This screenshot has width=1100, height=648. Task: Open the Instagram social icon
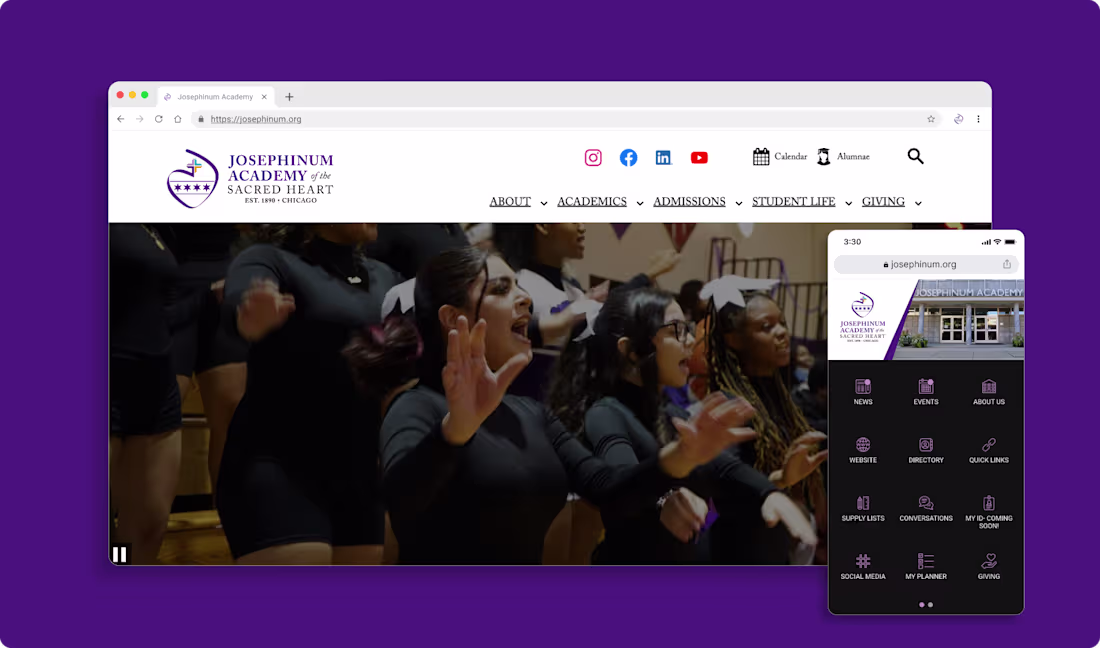coord(593,158)
